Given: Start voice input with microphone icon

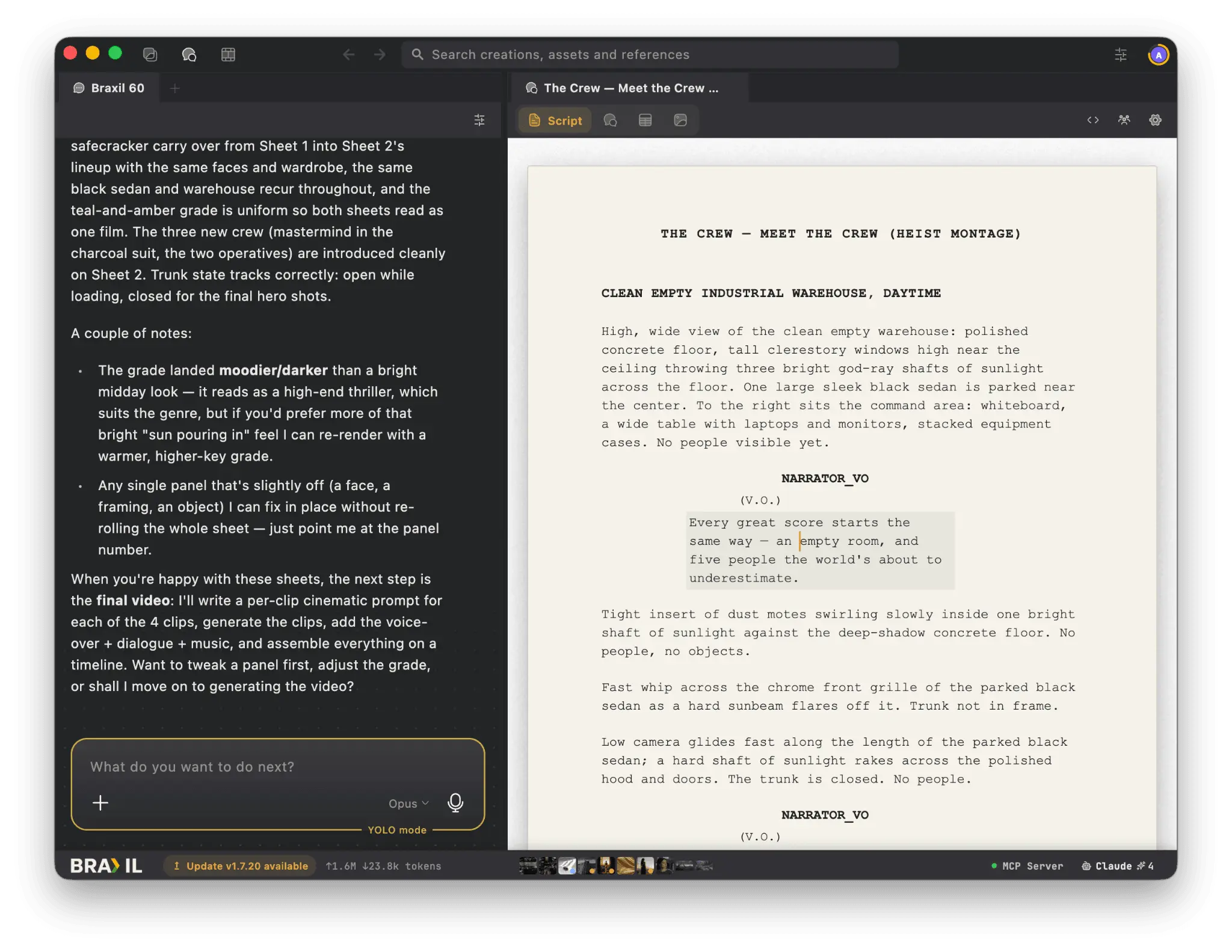Looking at the screenshot, I should click(x=455, y=803).
